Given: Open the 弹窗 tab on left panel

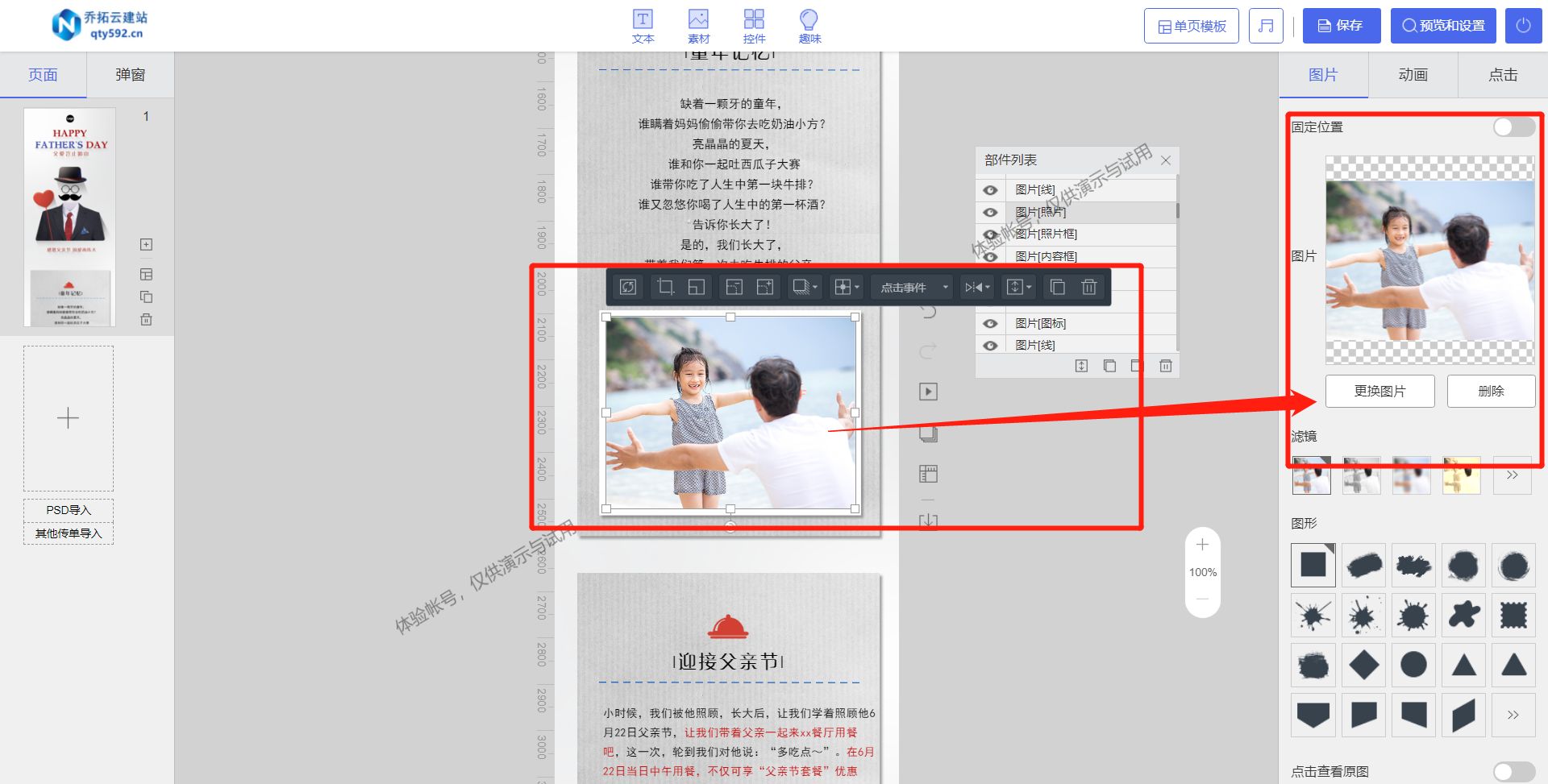Looking at the screenshot, I should pos(130,74).
